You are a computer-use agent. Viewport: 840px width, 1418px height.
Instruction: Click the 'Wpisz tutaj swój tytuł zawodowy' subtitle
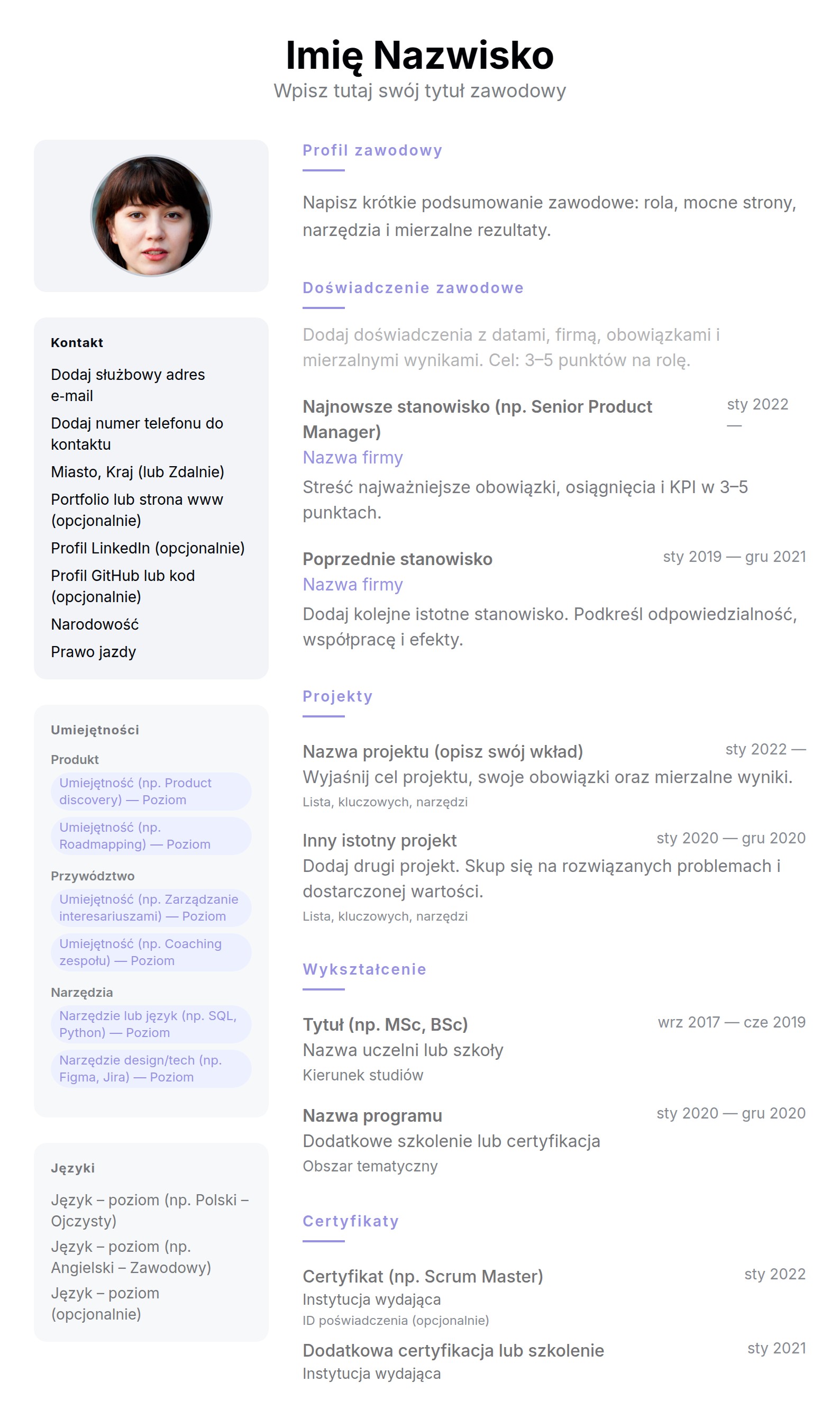point(419,91)
